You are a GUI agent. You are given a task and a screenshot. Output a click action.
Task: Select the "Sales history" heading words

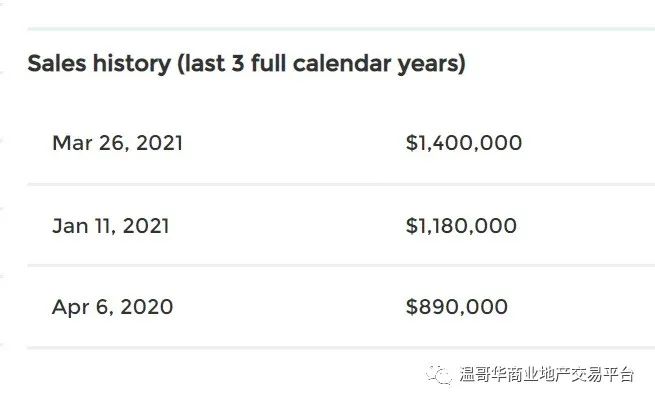tap(99, 64)
